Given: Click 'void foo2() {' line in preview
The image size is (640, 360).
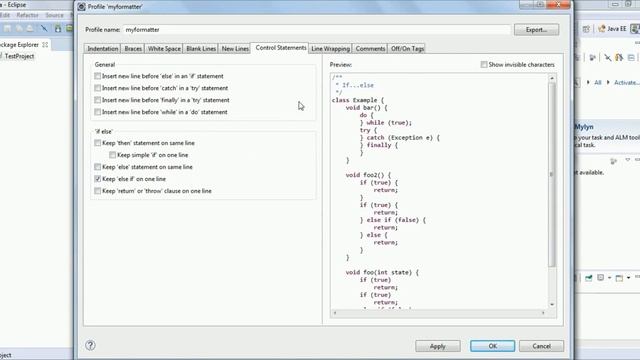Looking at the screenshot, I should click(368, 175).
